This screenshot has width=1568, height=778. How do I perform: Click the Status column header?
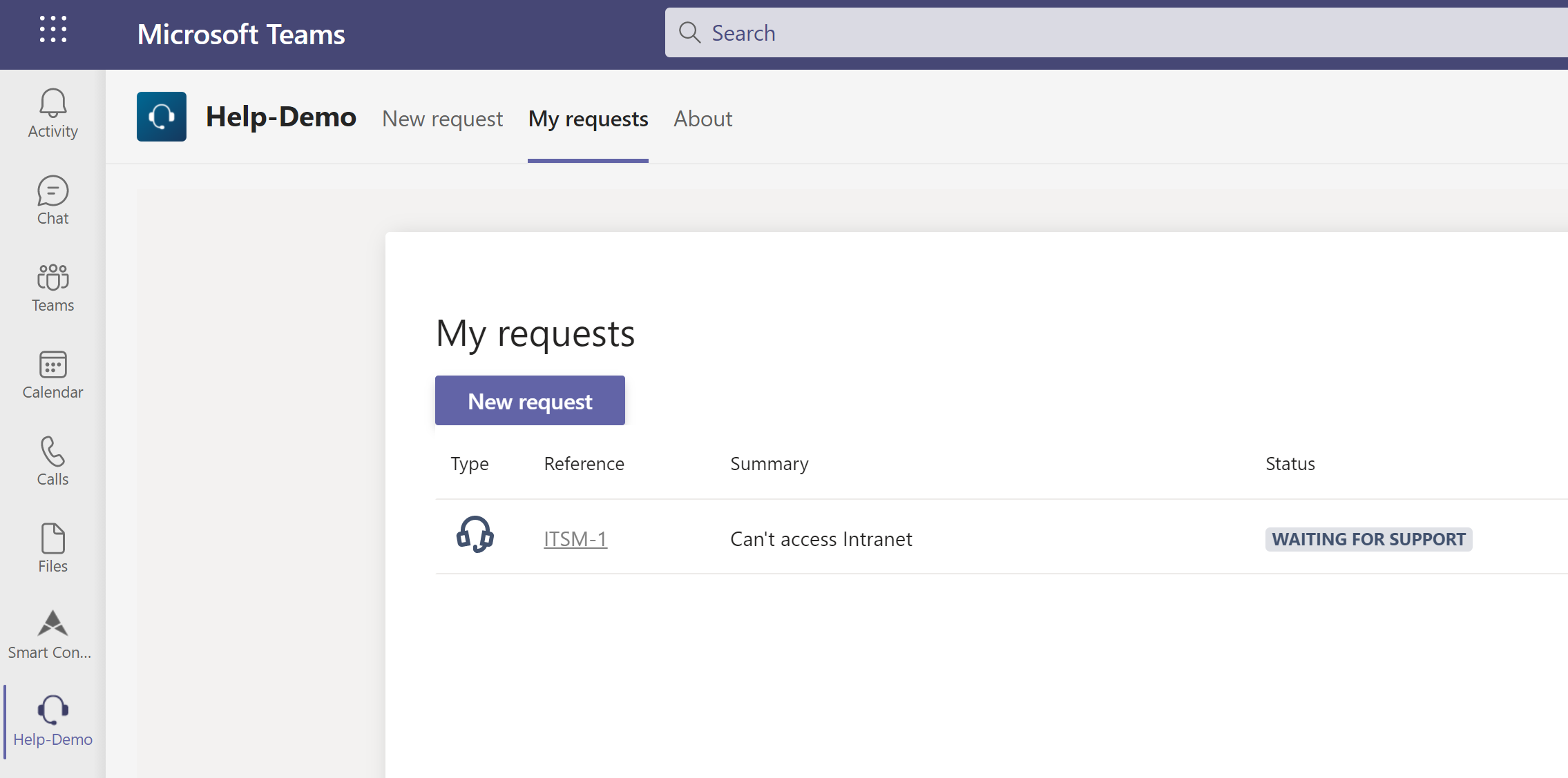pos(1290,464)
